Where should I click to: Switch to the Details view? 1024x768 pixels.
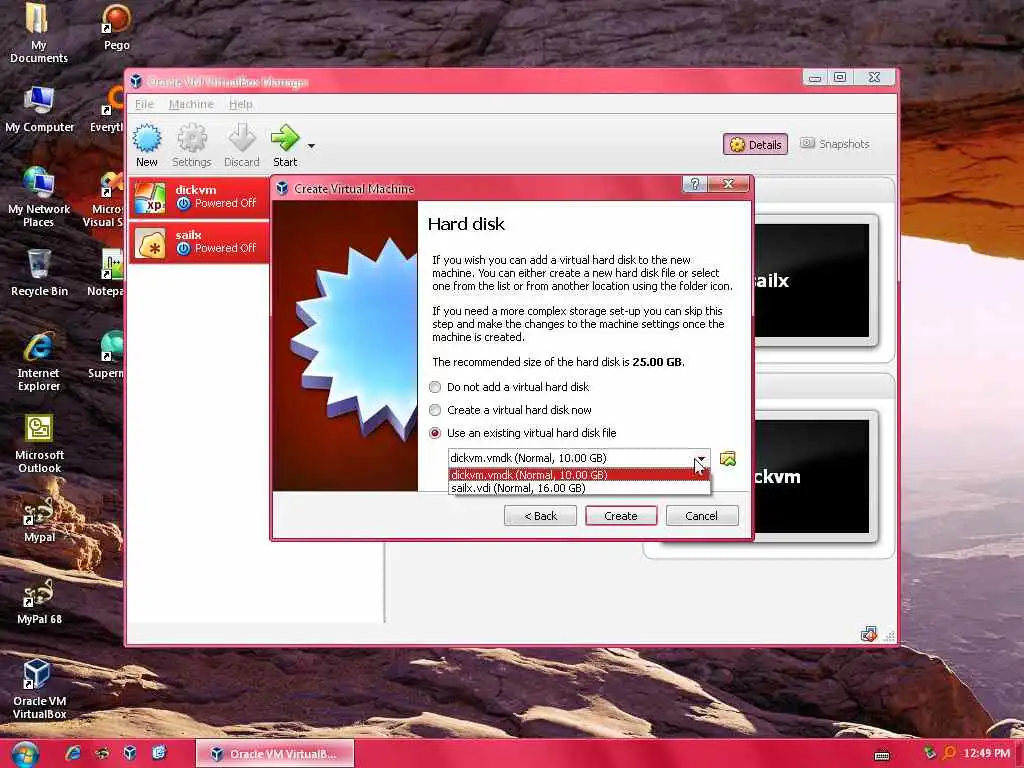[x=756, y=144]
